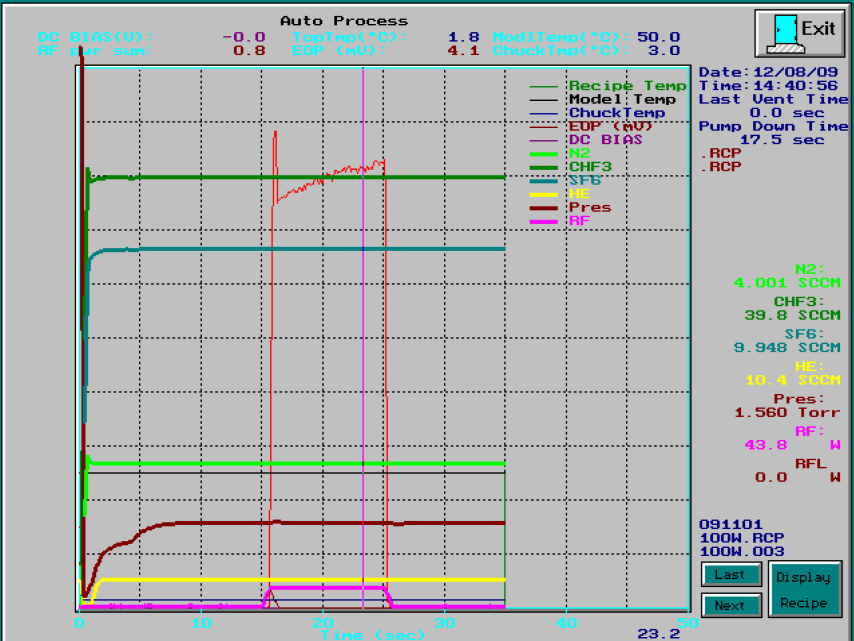Click the Date 12/08/09 field
This screenshot has height=641, width=854.
point(768,72)
